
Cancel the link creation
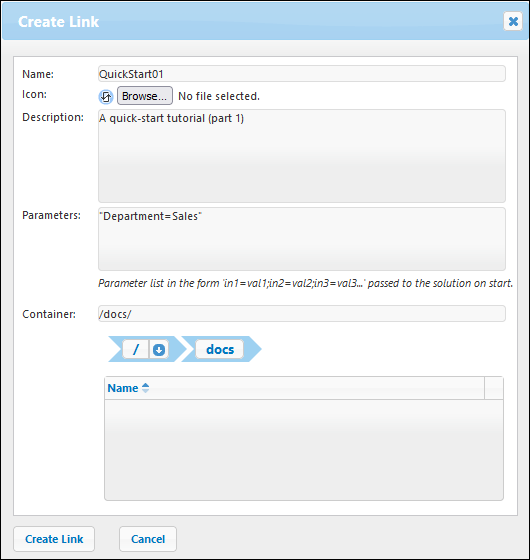(x=148, y=539)
